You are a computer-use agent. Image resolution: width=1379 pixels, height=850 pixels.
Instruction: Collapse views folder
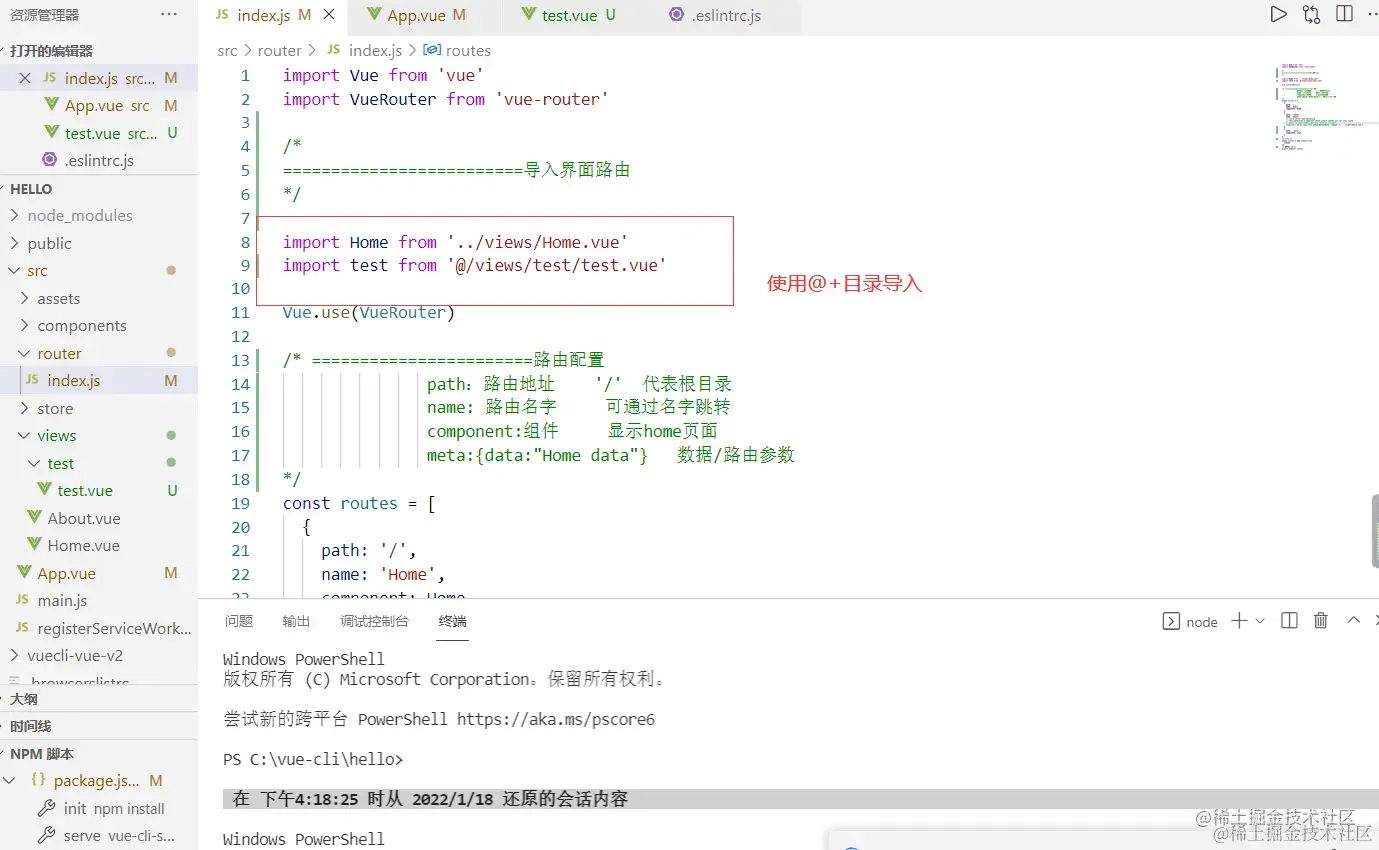click(x=56, y=435)
